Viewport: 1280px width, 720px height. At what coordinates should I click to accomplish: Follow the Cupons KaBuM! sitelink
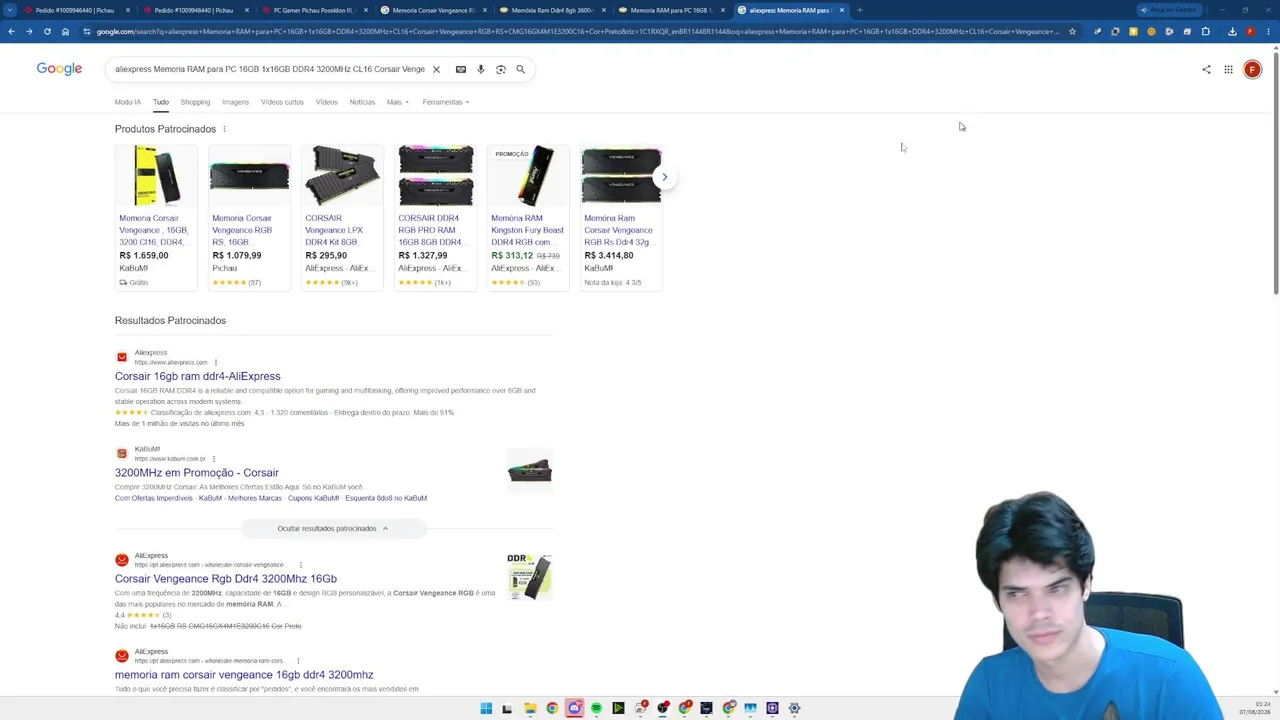point(313,498)
